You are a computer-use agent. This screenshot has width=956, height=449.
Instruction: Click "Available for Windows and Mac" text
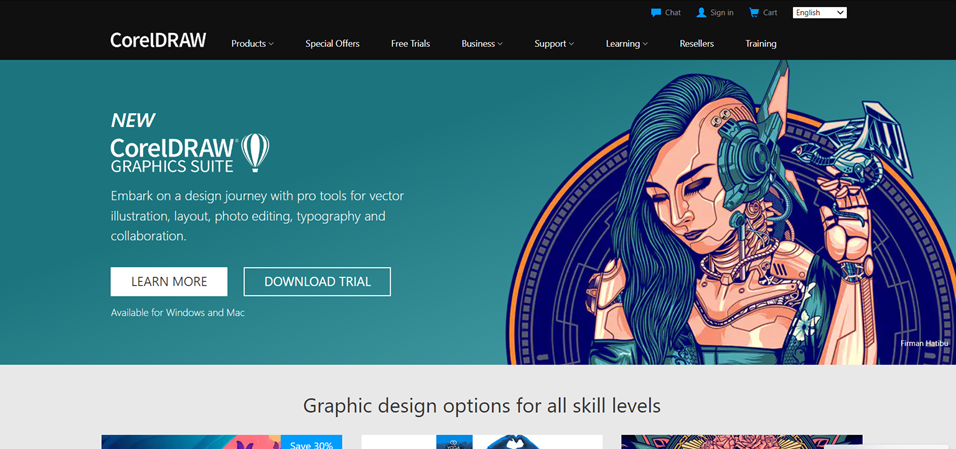[x=177, y=312]
